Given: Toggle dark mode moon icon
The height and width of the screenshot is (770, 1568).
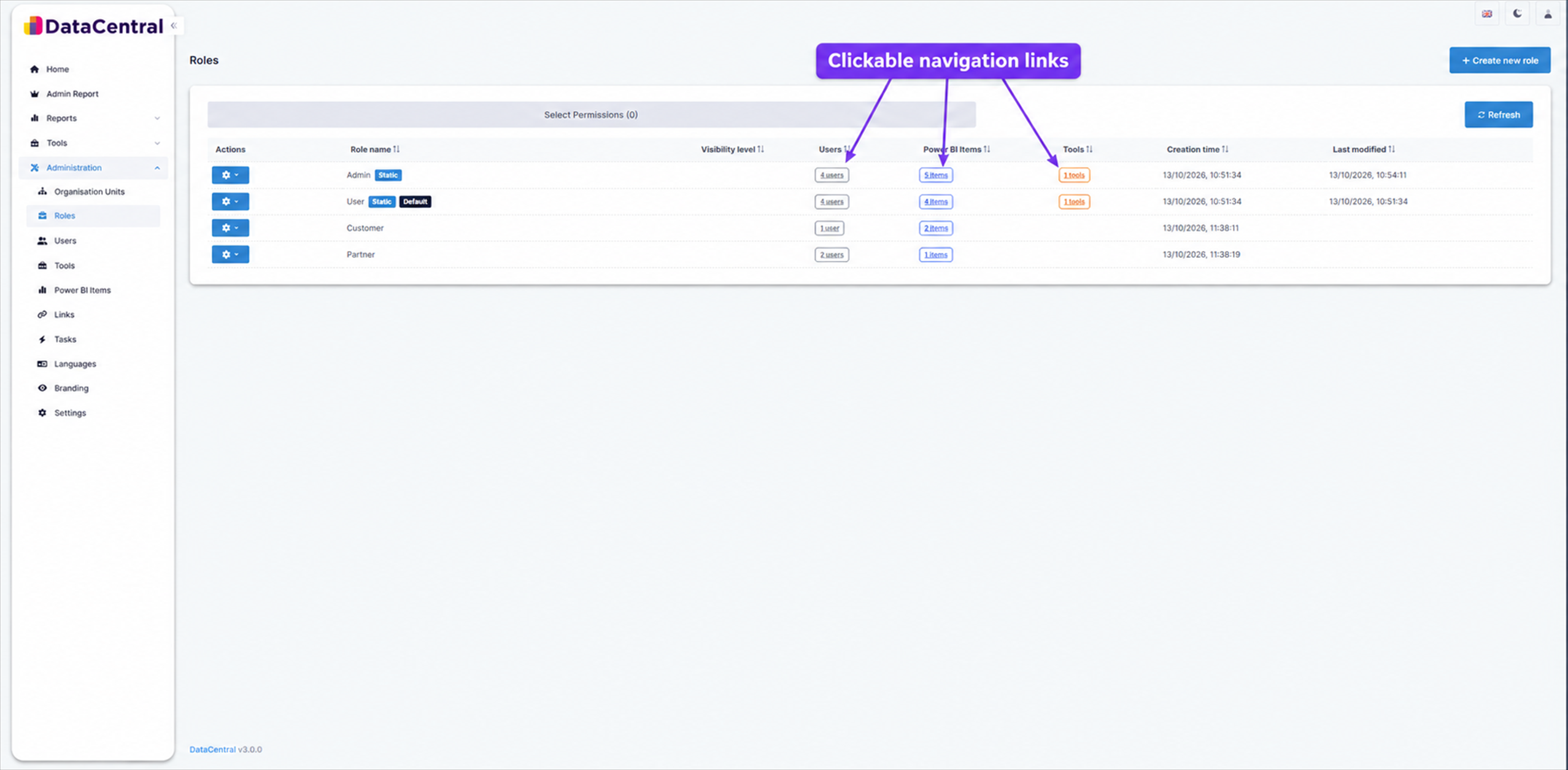Looking at the screenshot, I should point(1517,14).
